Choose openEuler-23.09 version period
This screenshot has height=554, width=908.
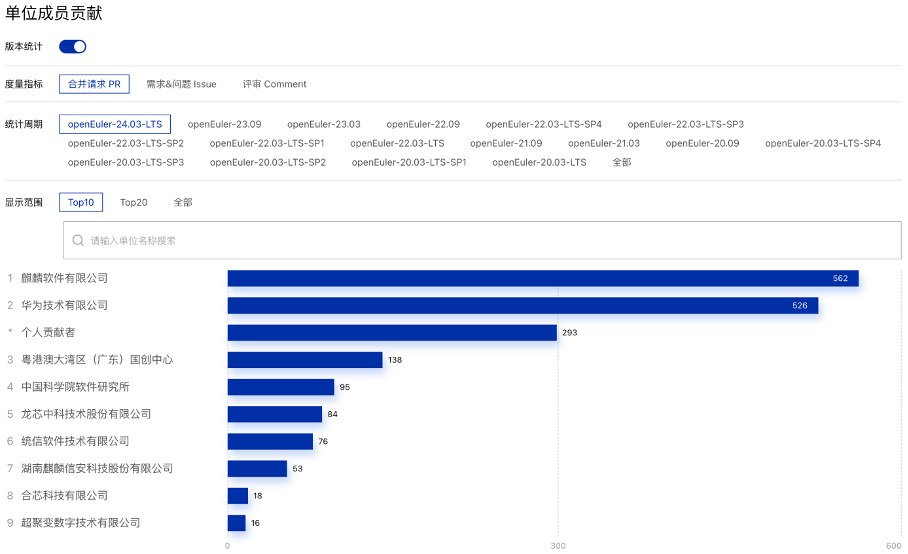coord(224,124)
